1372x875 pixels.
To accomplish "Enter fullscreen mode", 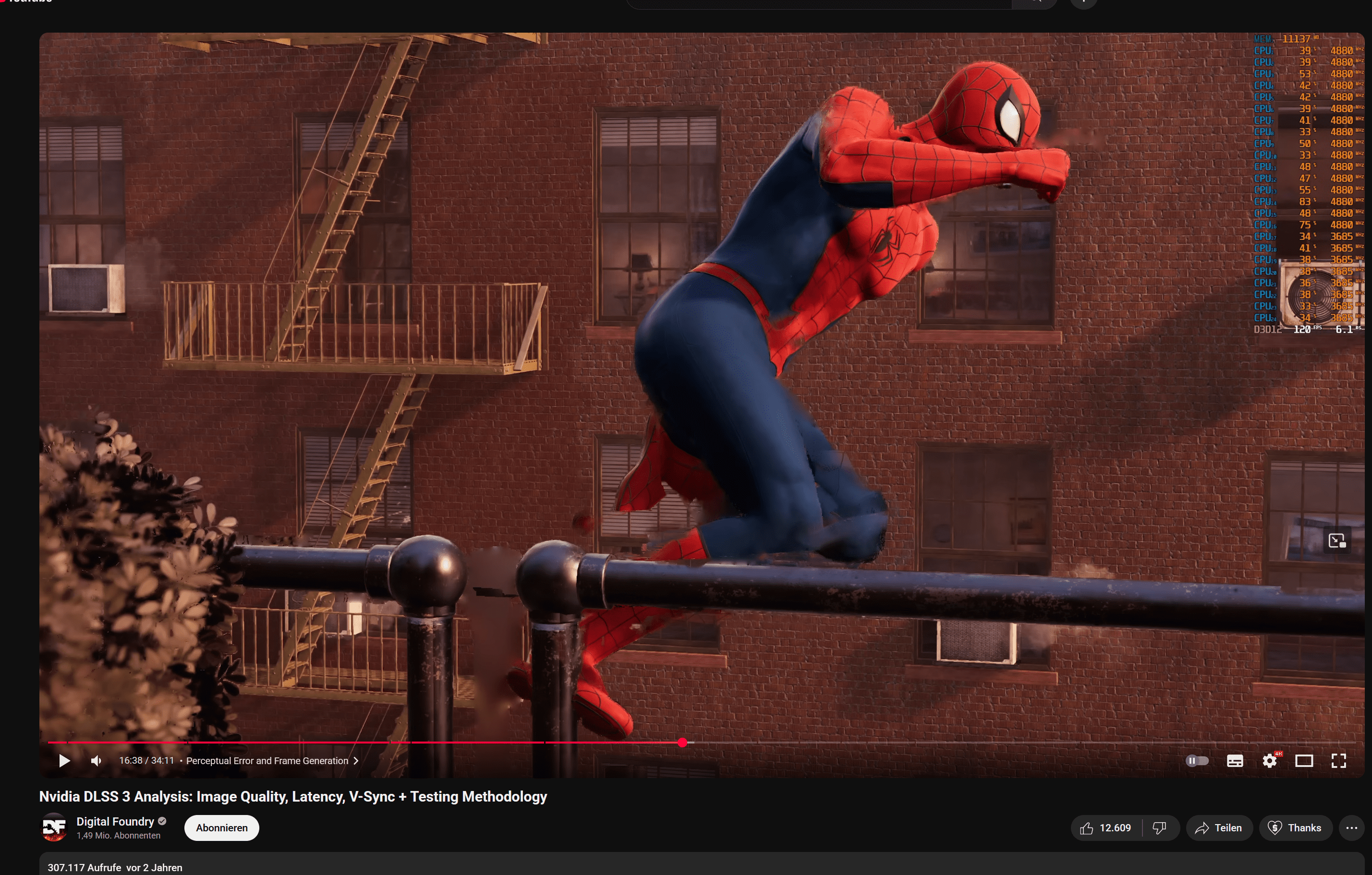I will pos(1338,761).
